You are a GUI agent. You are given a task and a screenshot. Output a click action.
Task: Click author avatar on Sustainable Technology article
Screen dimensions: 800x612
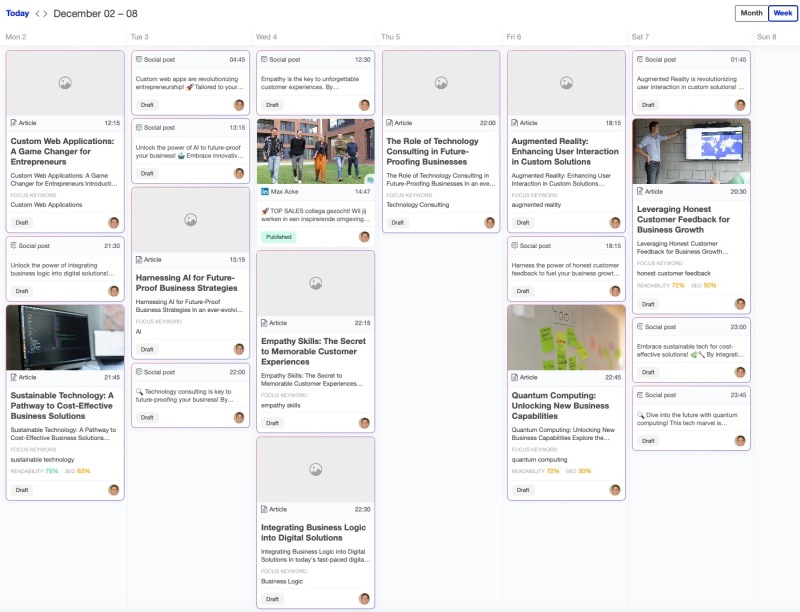click(114, 490)
